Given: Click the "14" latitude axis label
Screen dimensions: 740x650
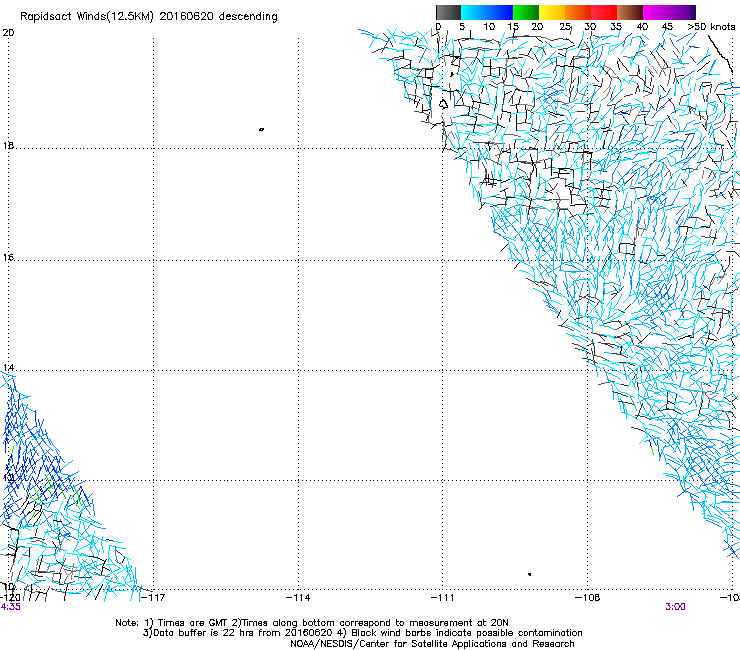Looking at the screenshot, I should point(8,368).
